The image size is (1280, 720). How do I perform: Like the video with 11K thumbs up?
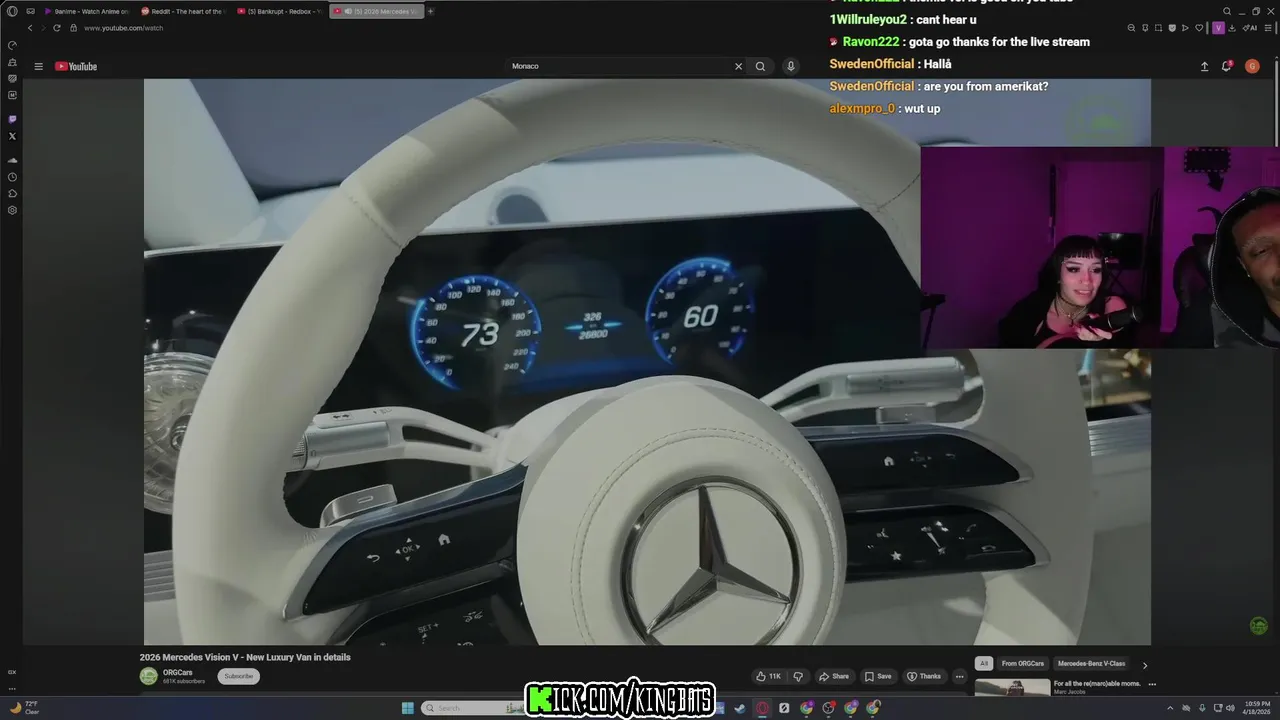tap(768, 676)
